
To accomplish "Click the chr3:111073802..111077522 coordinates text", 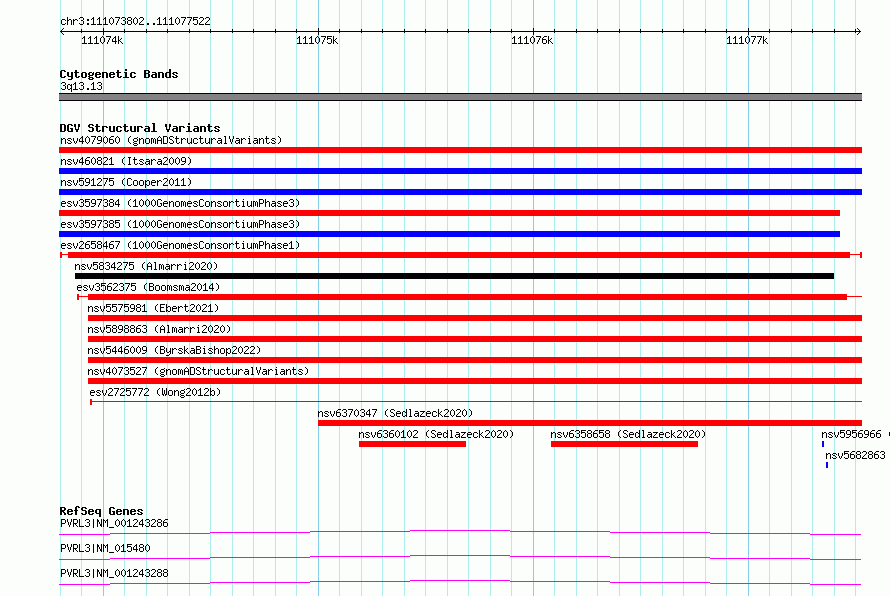I will (135, 21).
